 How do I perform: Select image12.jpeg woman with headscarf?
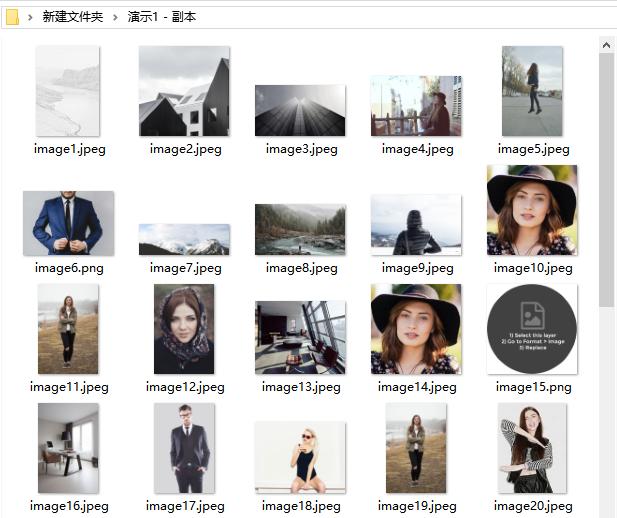tap(183, 329)
